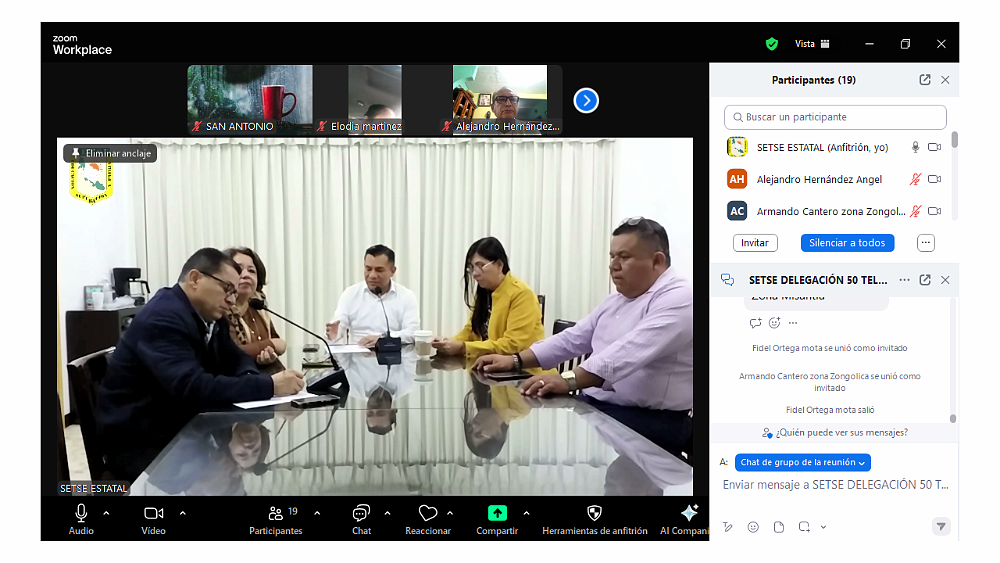
Task: Expand the Audio options chevron
Action: [106, 513]
